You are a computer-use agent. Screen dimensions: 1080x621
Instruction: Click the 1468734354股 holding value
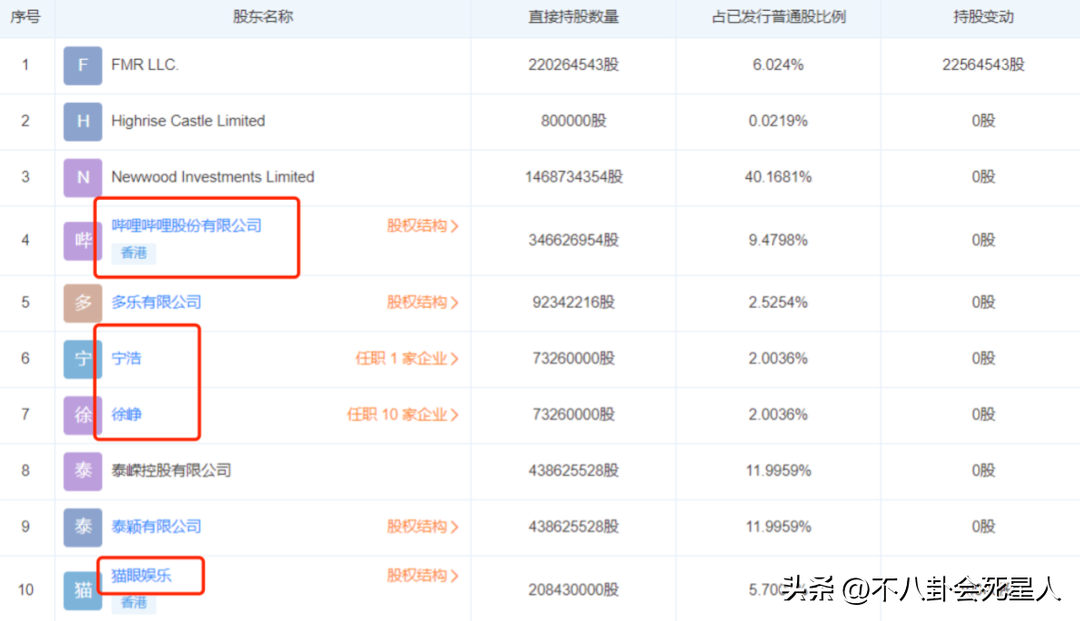tap(574, 177)
